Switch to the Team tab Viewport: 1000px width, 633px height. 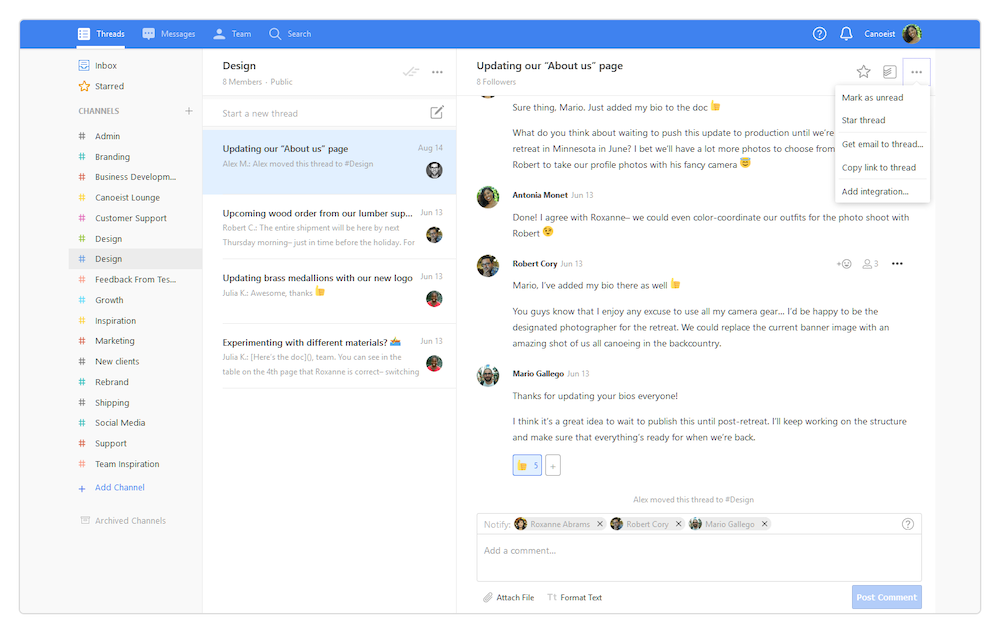[232, 34]
